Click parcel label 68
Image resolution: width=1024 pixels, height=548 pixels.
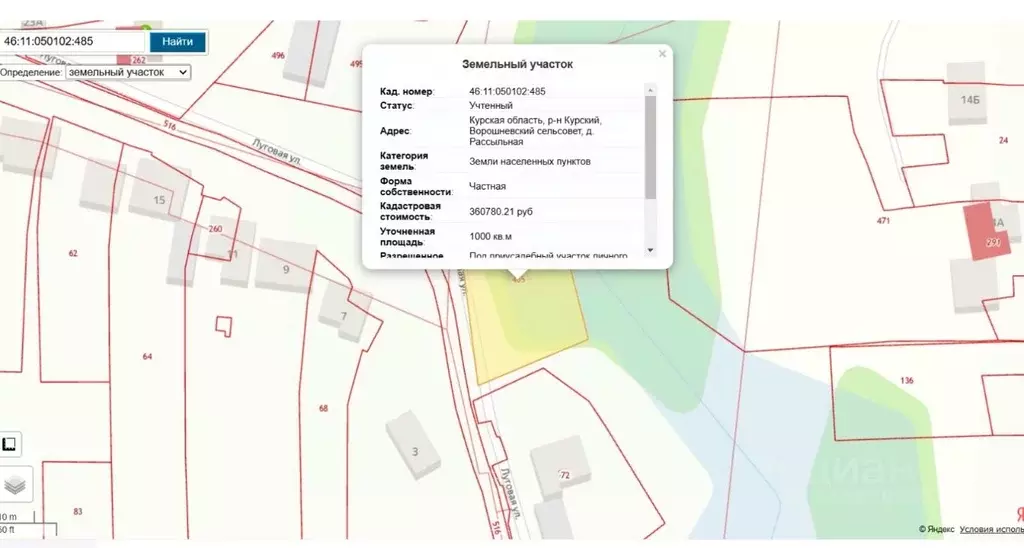pyautogui.click(x=323, y=408)
